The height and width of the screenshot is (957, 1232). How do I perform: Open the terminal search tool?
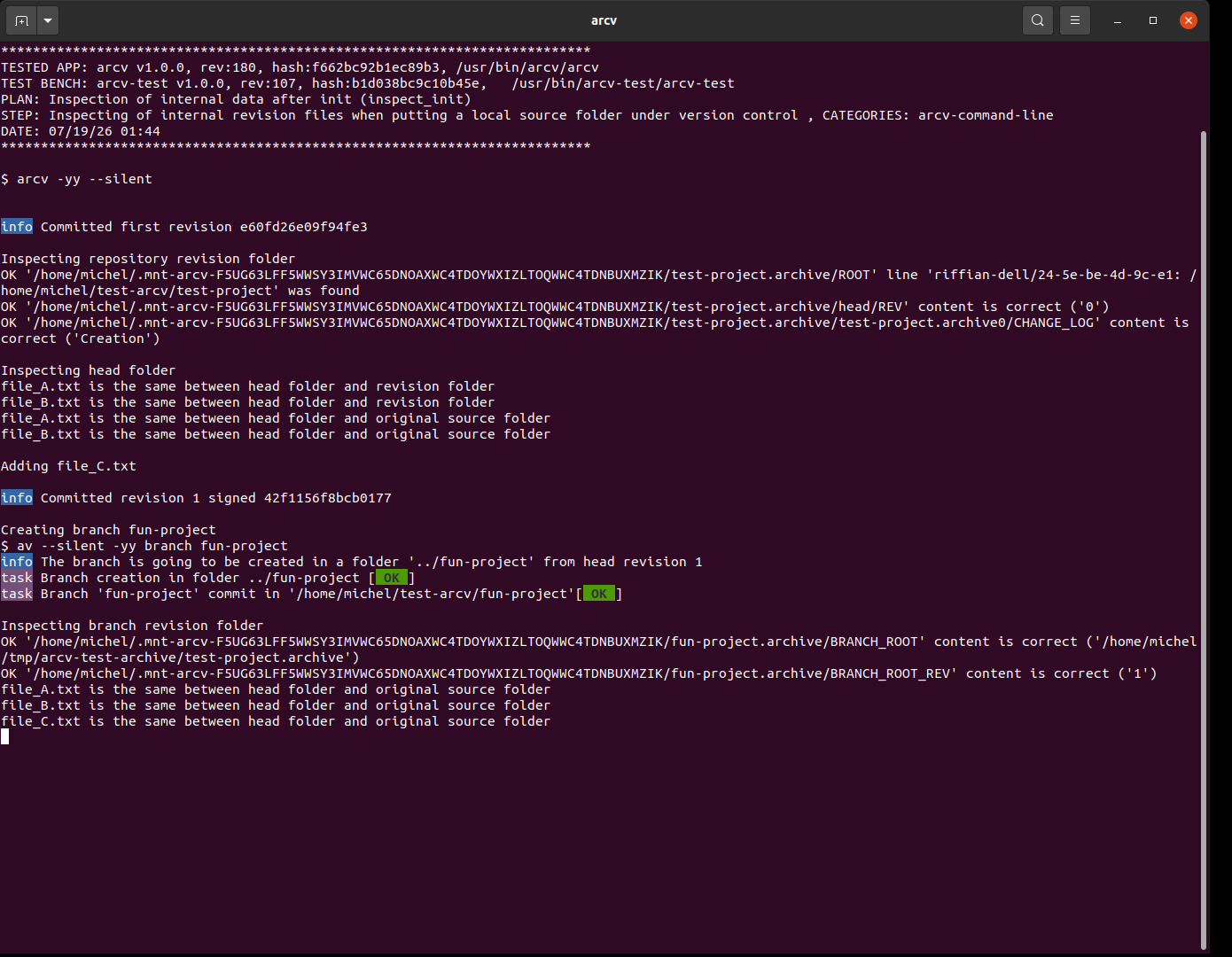[1037, 19]
